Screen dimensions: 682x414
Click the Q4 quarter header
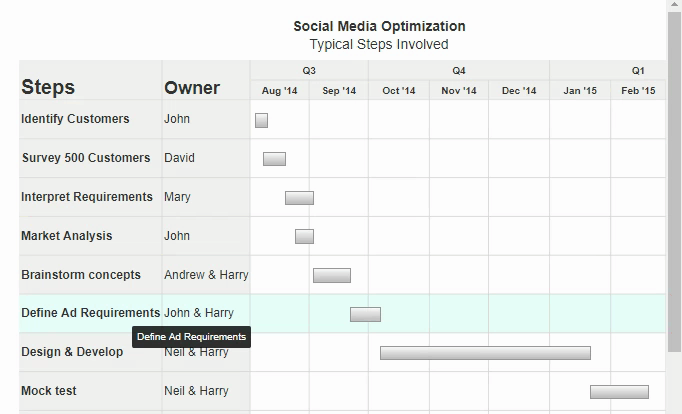pos(458,71)
